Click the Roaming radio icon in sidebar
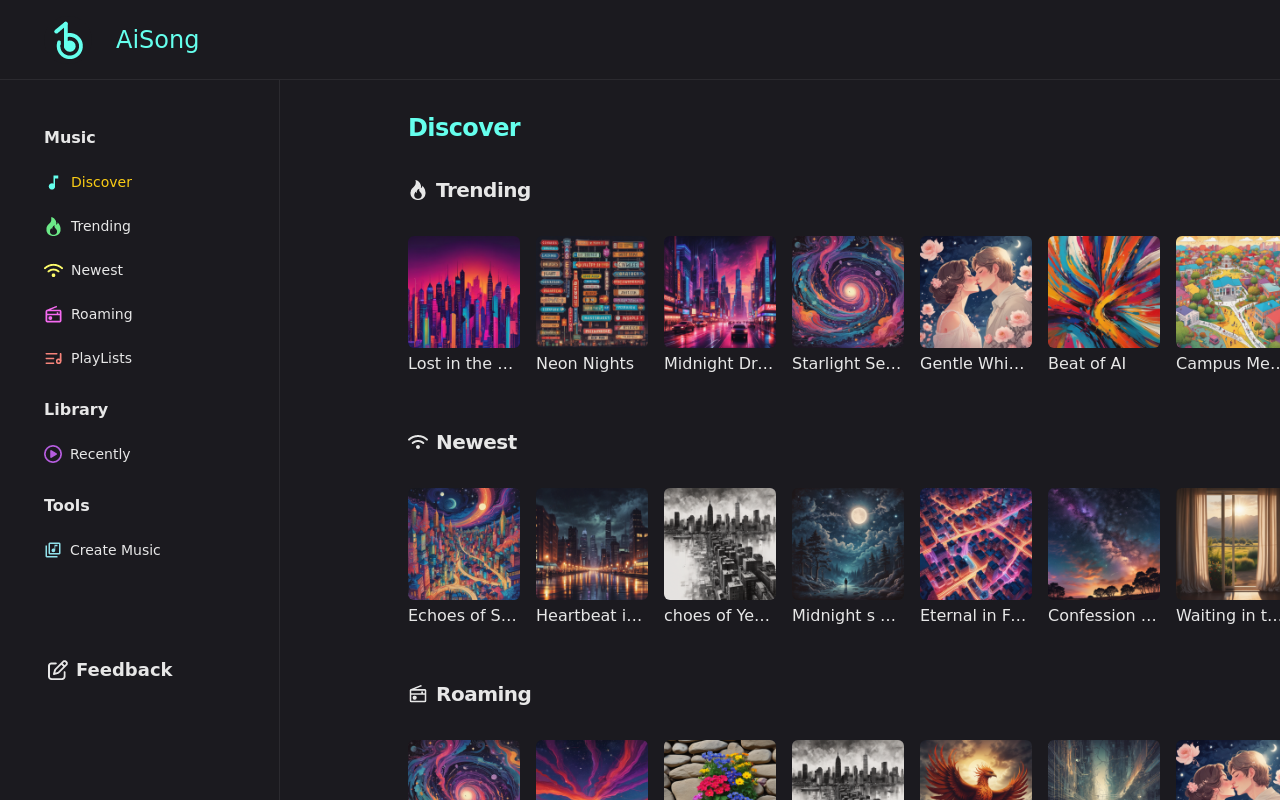This screenshot has height=800, width=1280. pyautogui.click(x=53, y=314)
